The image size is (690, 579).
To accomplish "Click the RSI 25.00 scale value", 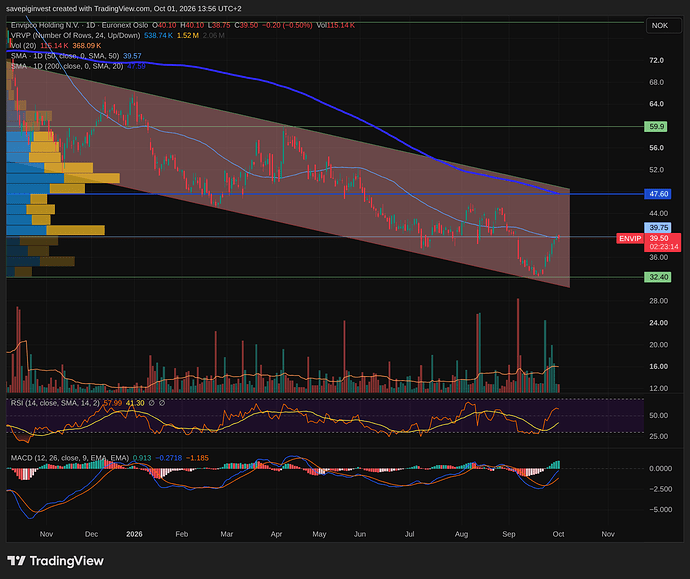I will [x=658, y=436].
